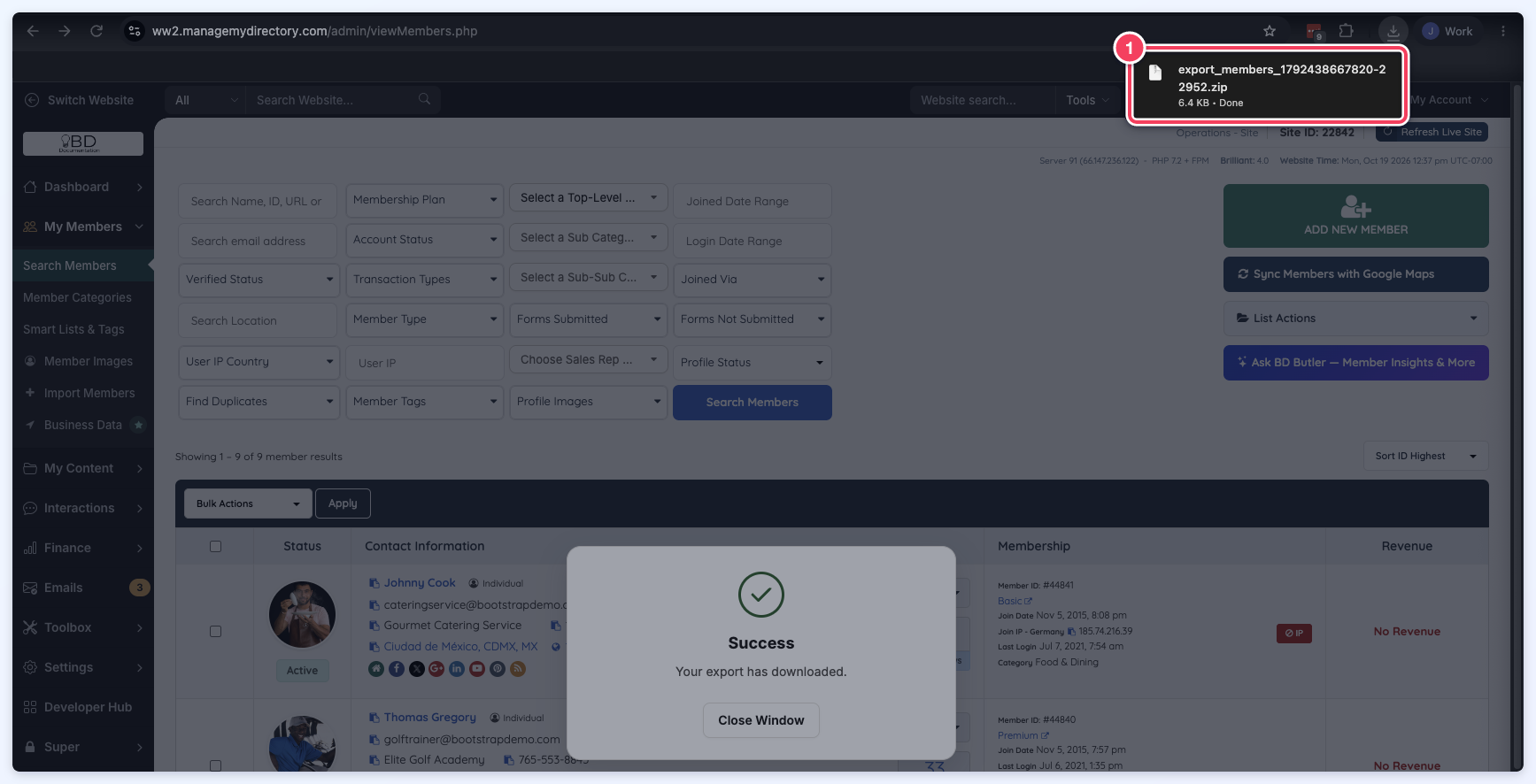Open Smart Lists & Tags in sidebar
1536x784 pixels.
tap(73, 329)
